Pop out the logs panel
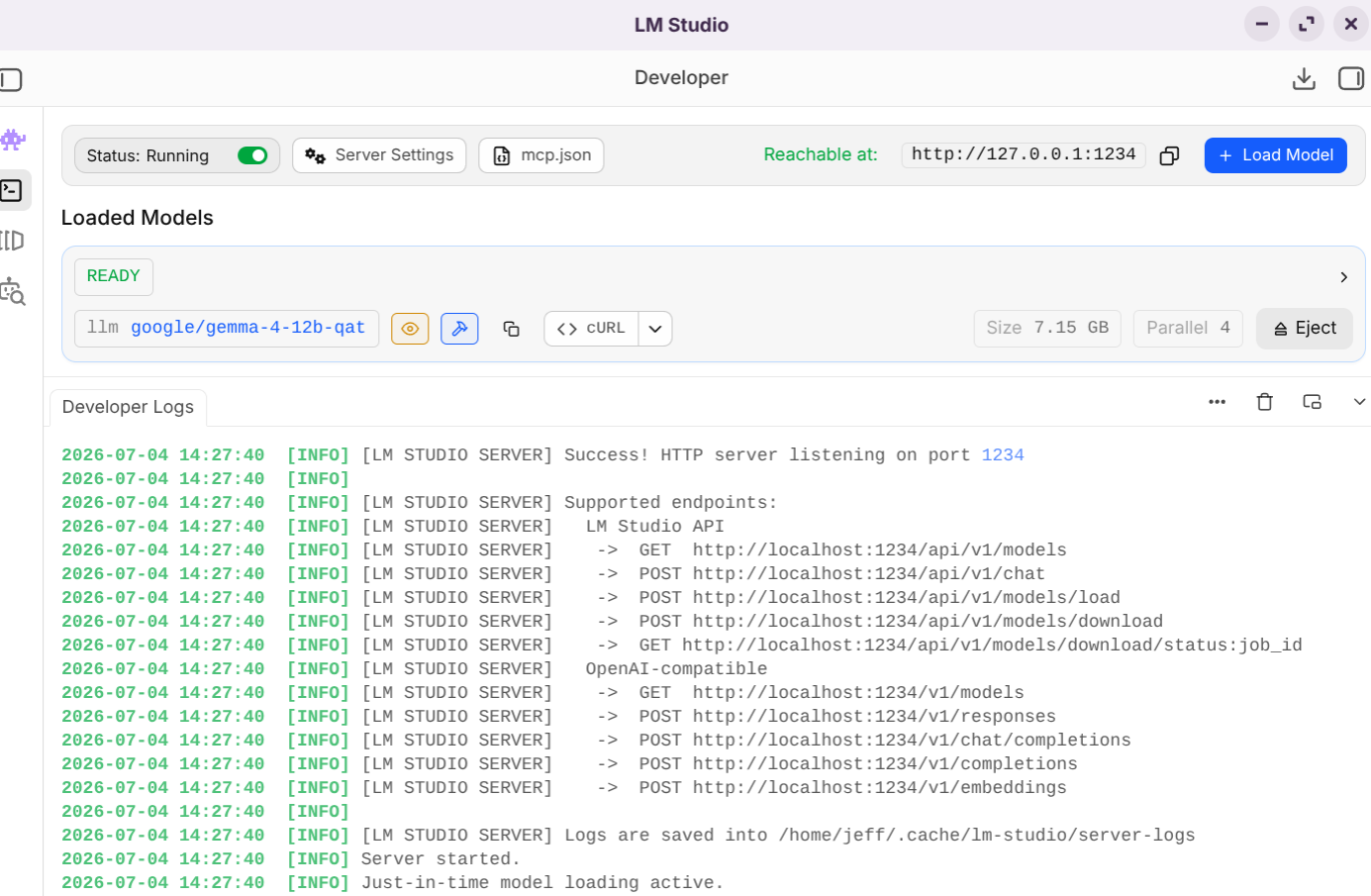 [1312, 402]
